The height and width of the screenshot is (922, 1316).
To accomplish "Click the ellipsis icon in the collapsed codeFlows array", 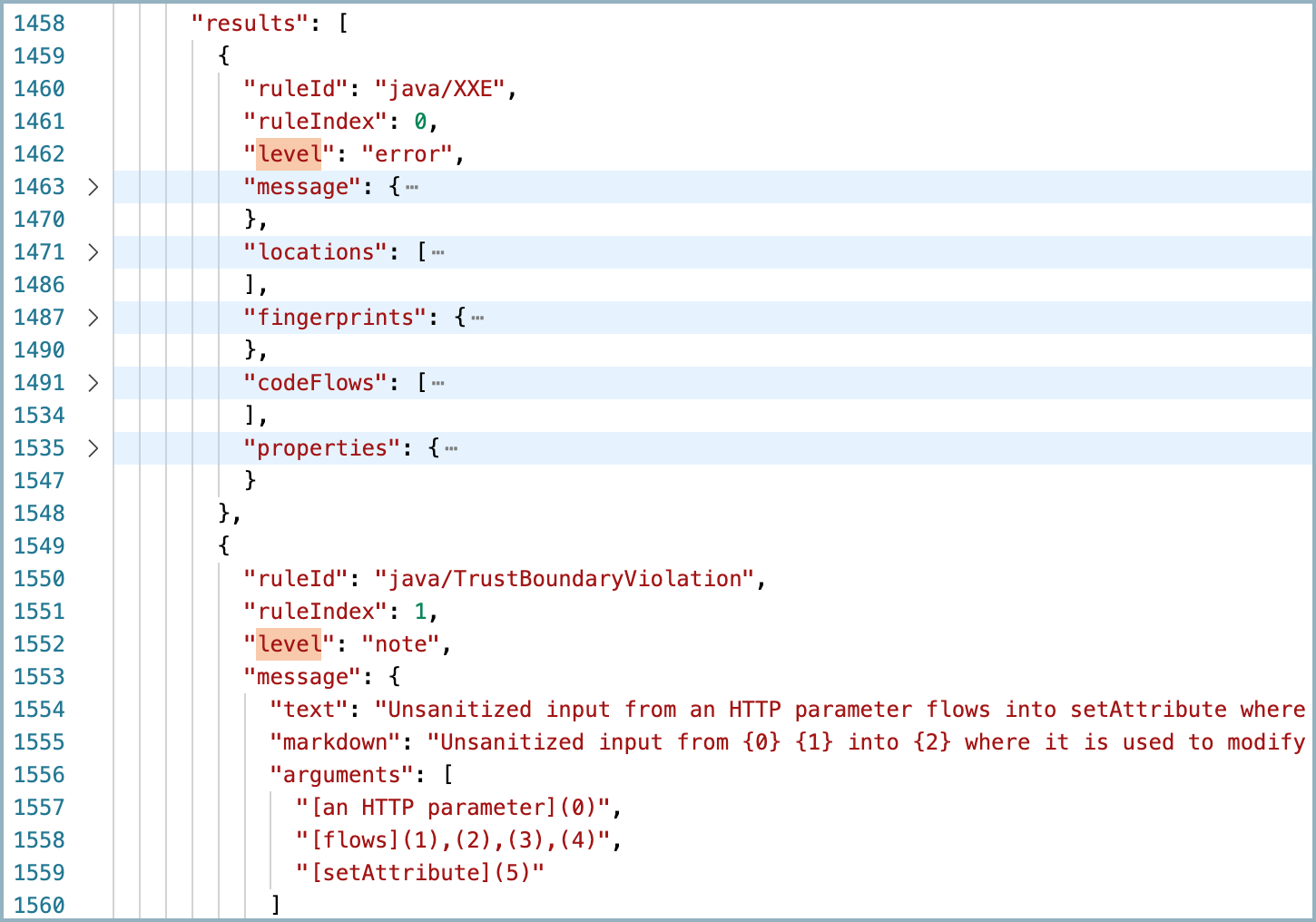I will [x=437, y=383].
